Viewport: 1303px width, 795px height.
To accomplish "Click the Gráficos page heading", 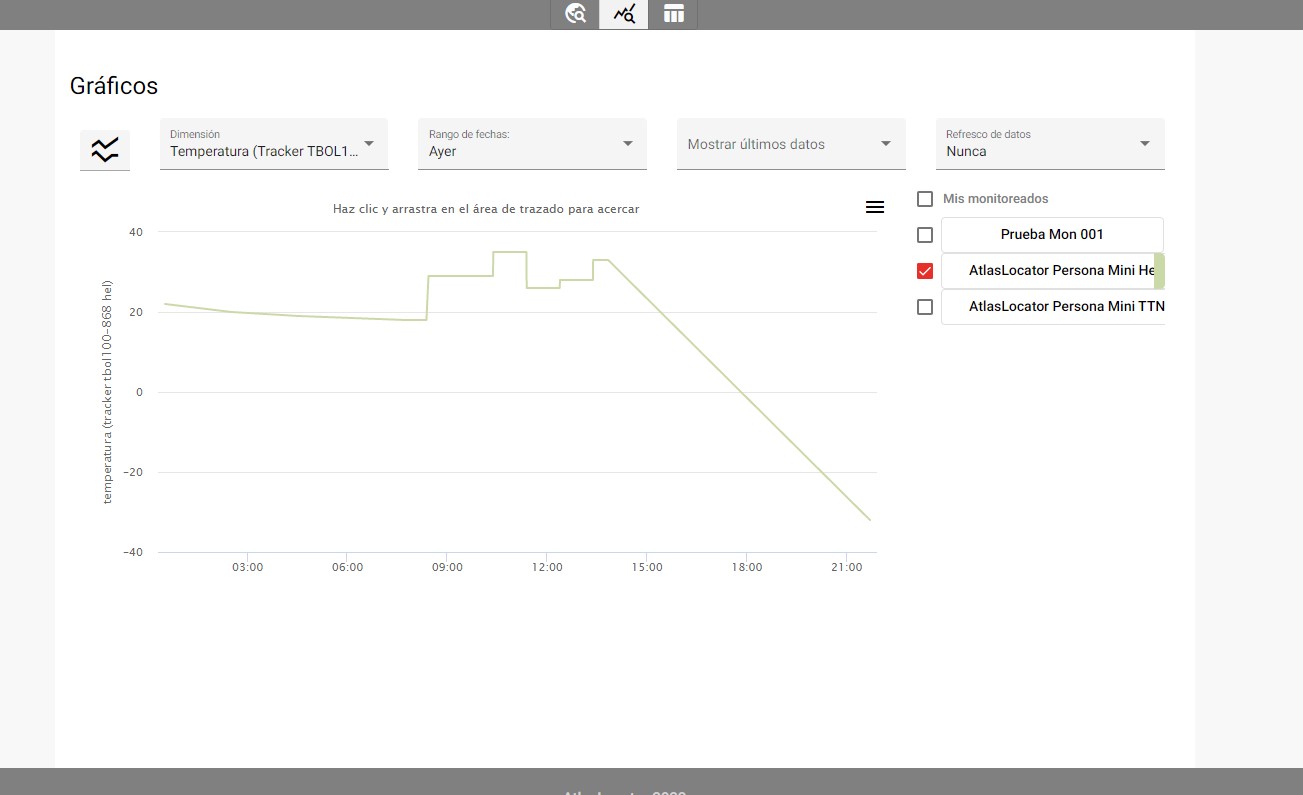I will coord(114,86).
